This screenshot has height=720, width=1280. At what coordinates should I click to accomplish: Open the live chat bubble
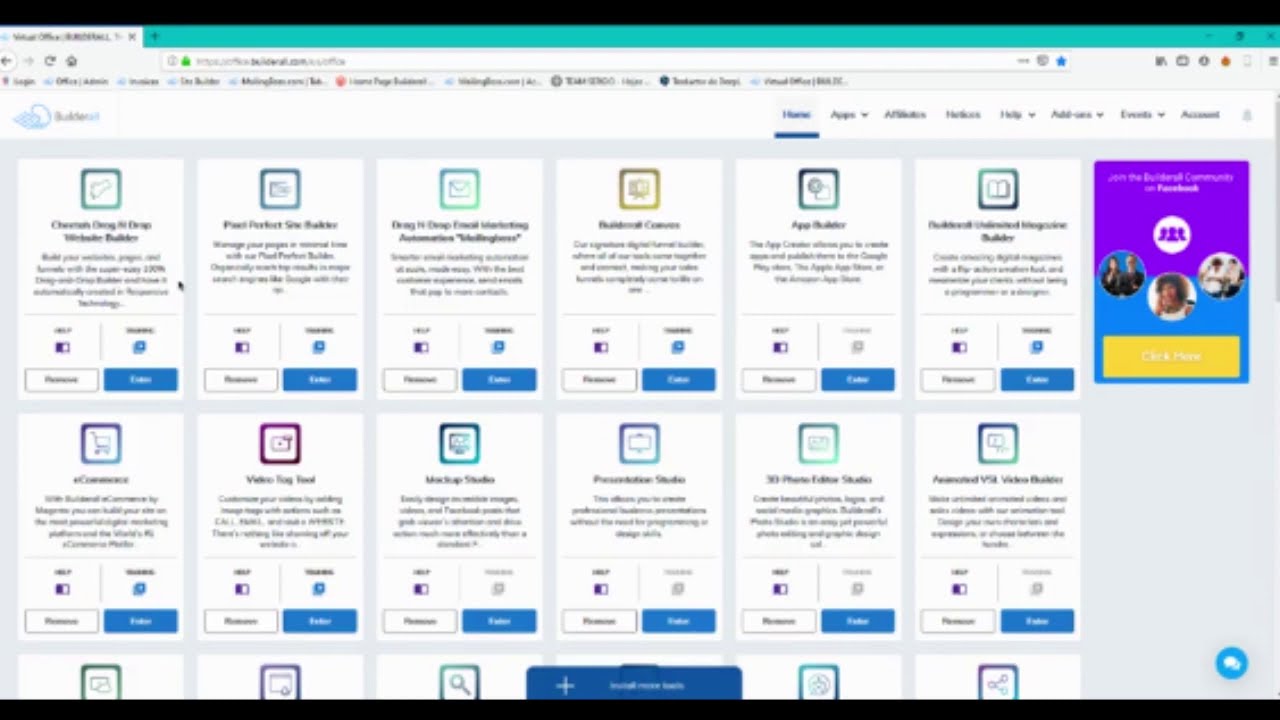1231,663
